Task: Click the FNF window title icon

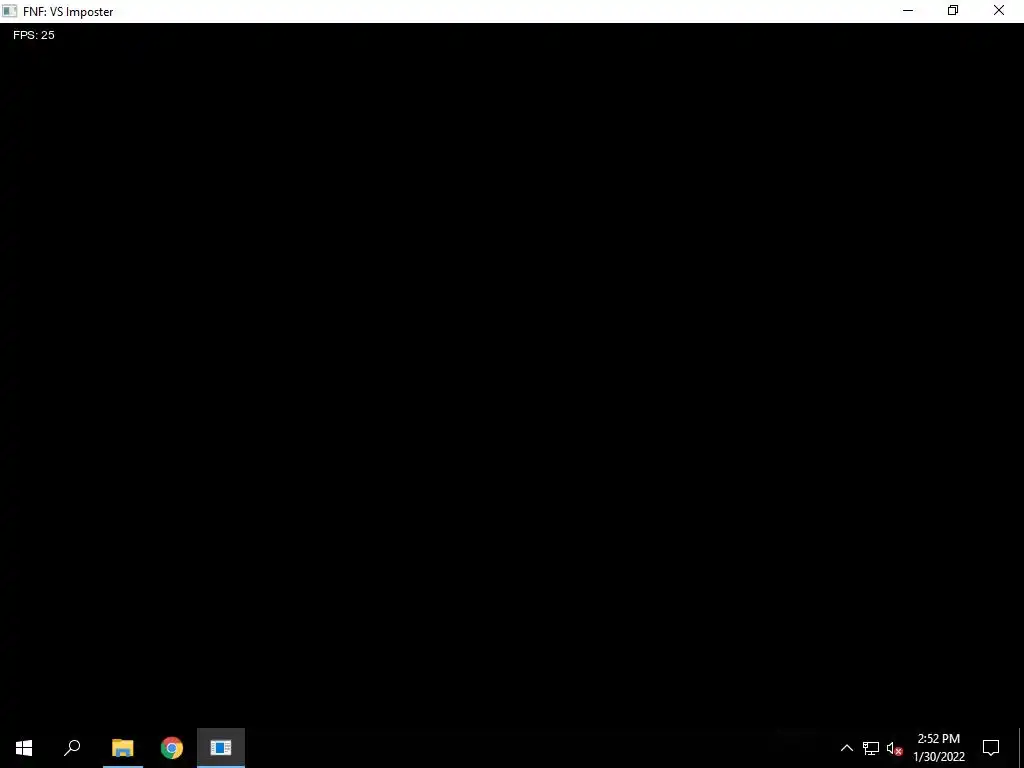Action: click(10, 11)
